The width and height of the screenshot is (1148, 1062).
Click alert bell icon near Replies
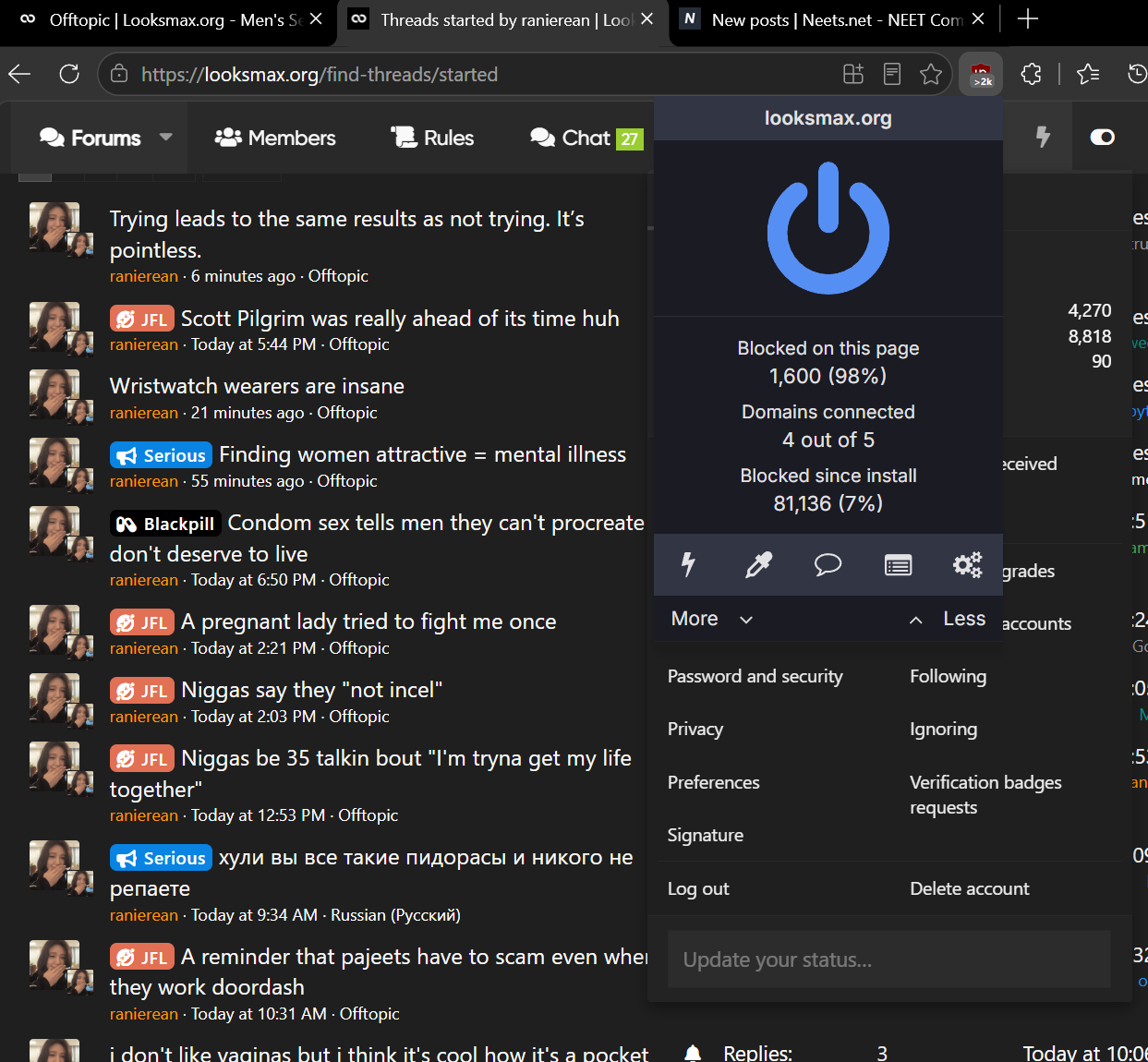[693, 1053]
